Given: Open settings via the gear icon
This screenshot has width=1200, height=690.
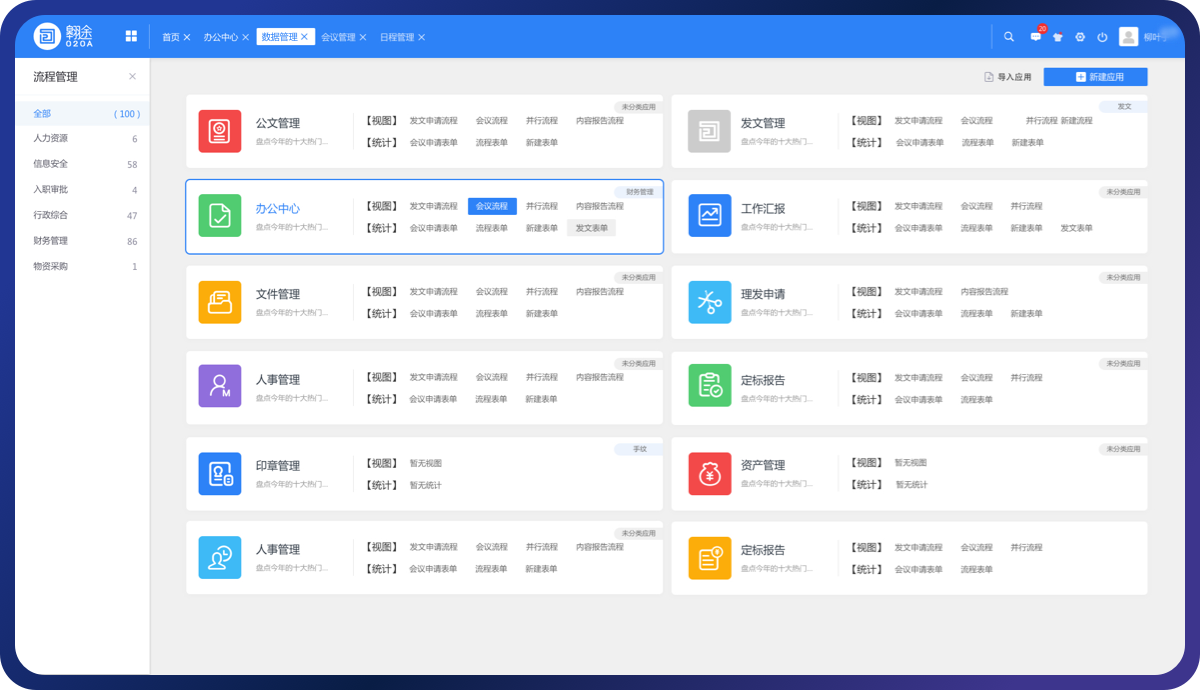Looking at the screenshot, I should 1080,37.
